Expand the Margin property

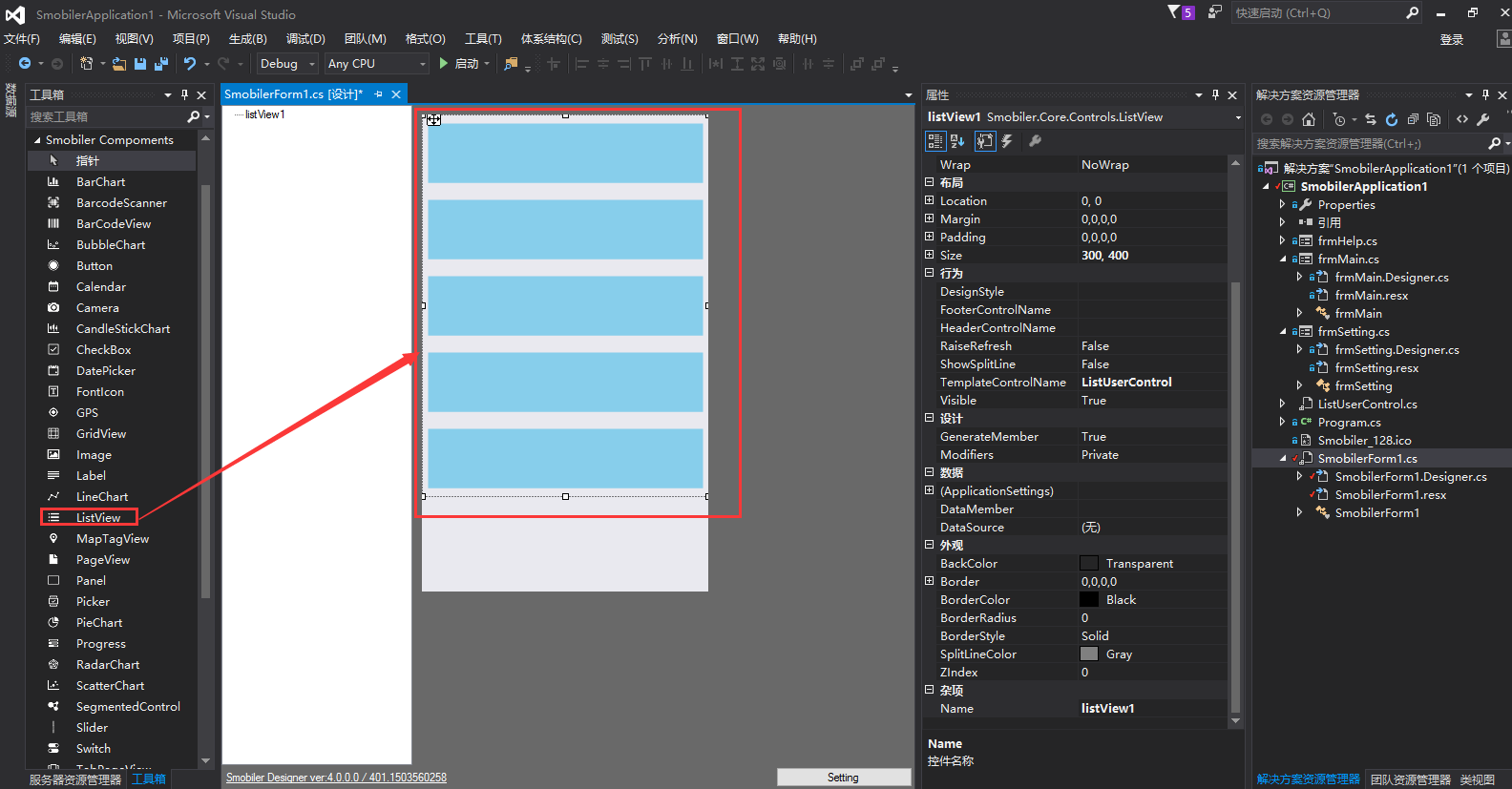point(929,218)
